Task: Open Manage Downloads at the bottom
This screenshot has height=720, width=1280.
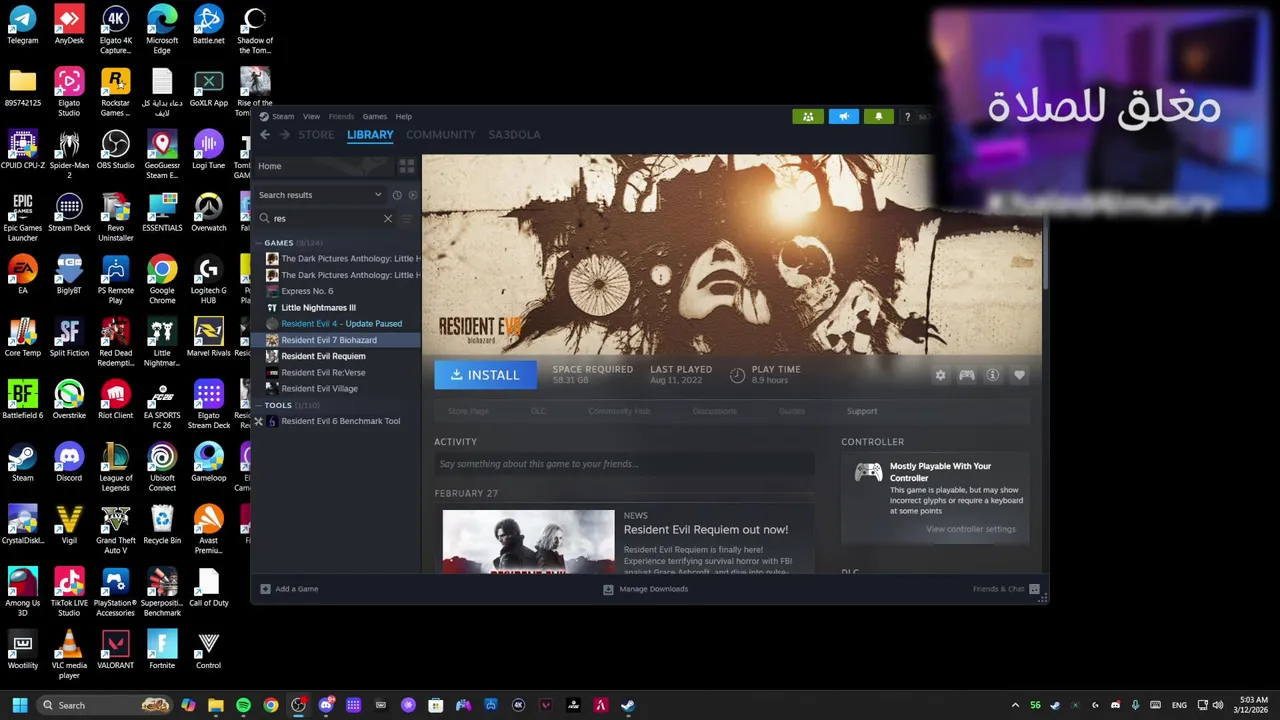Action: pyautogui.click(x=645, y=589)
